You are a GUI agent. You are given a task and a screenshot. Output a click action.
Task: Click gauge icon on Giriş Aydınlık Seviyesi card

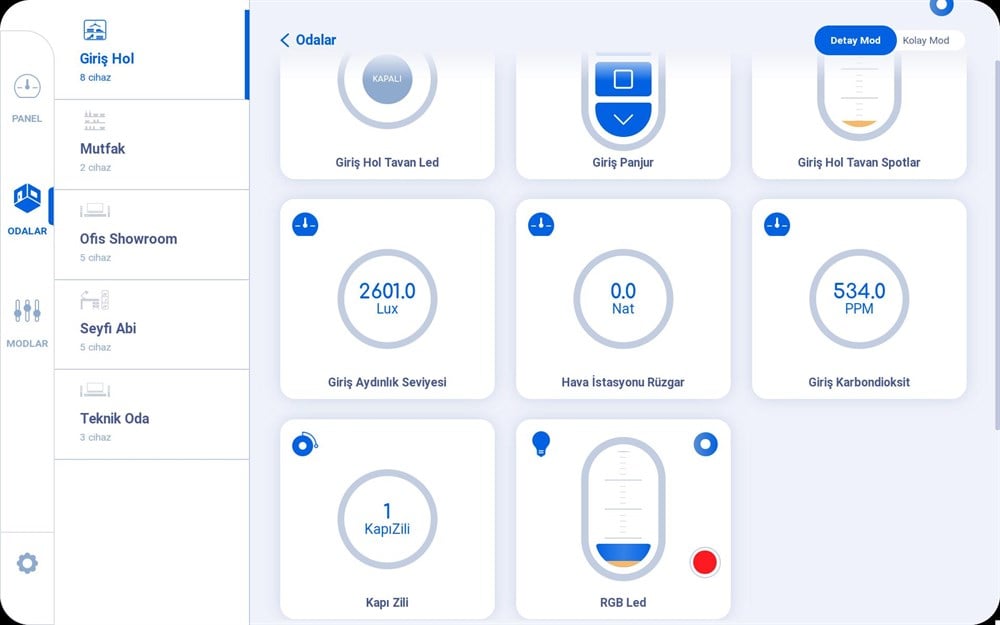pyautogui.click(x=305, y=224)
